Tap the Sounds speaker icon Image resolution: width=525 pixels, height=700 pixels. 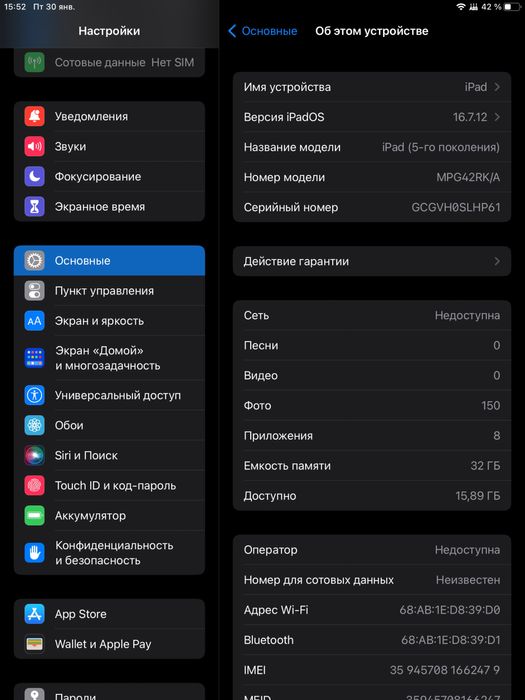34,146
